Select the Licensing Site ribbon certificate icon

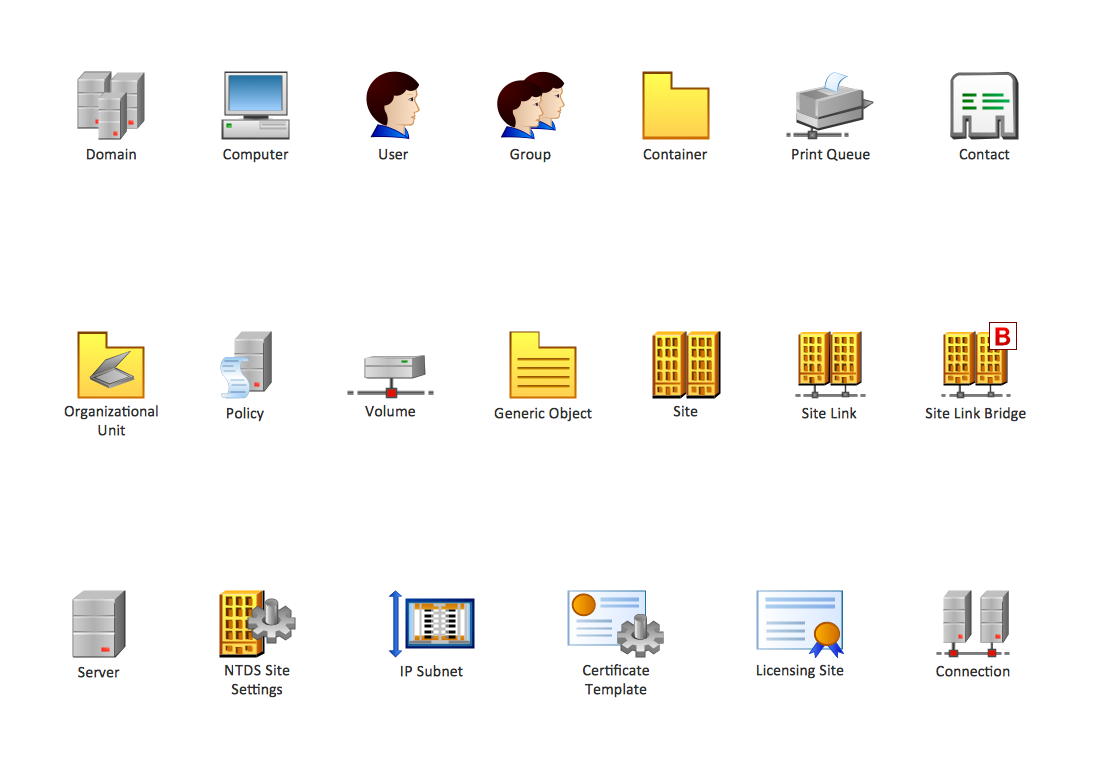(x=800, y=623)
